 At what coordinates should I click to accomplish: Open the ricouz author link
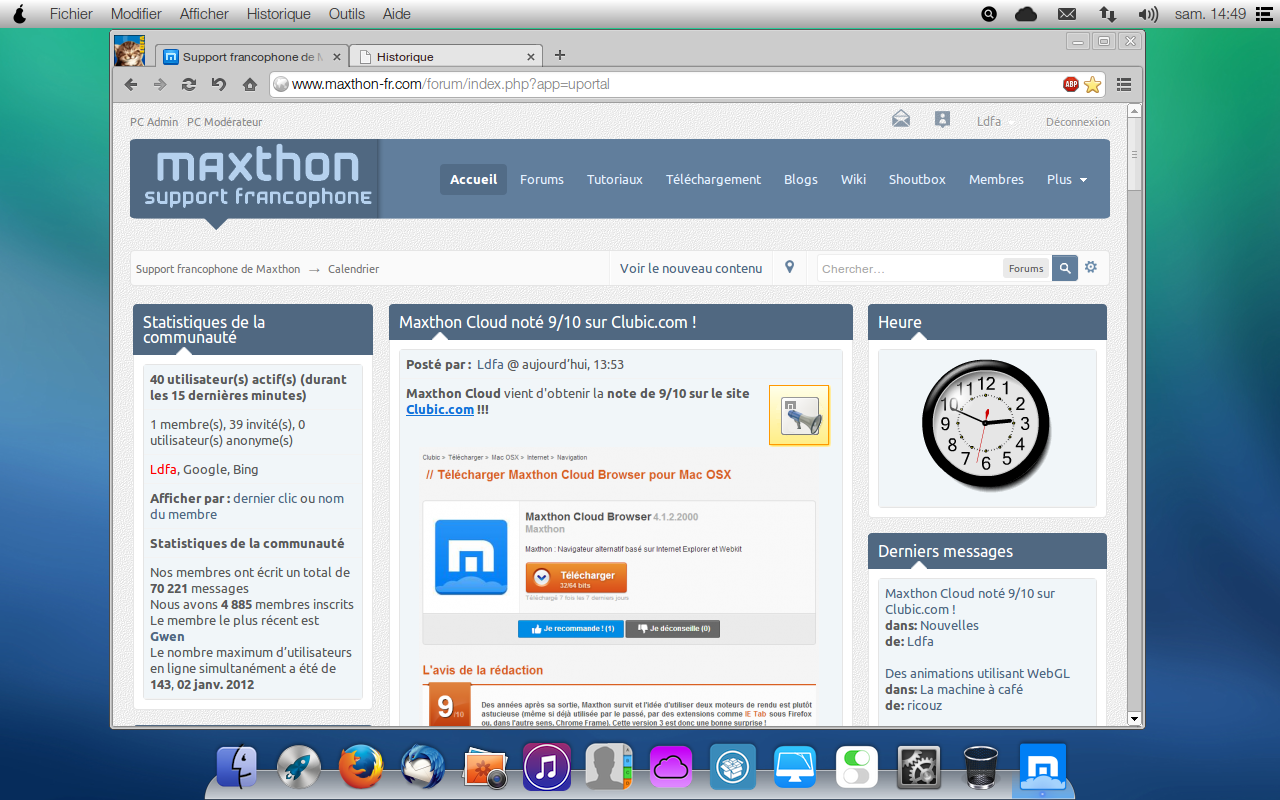[924, 705]
